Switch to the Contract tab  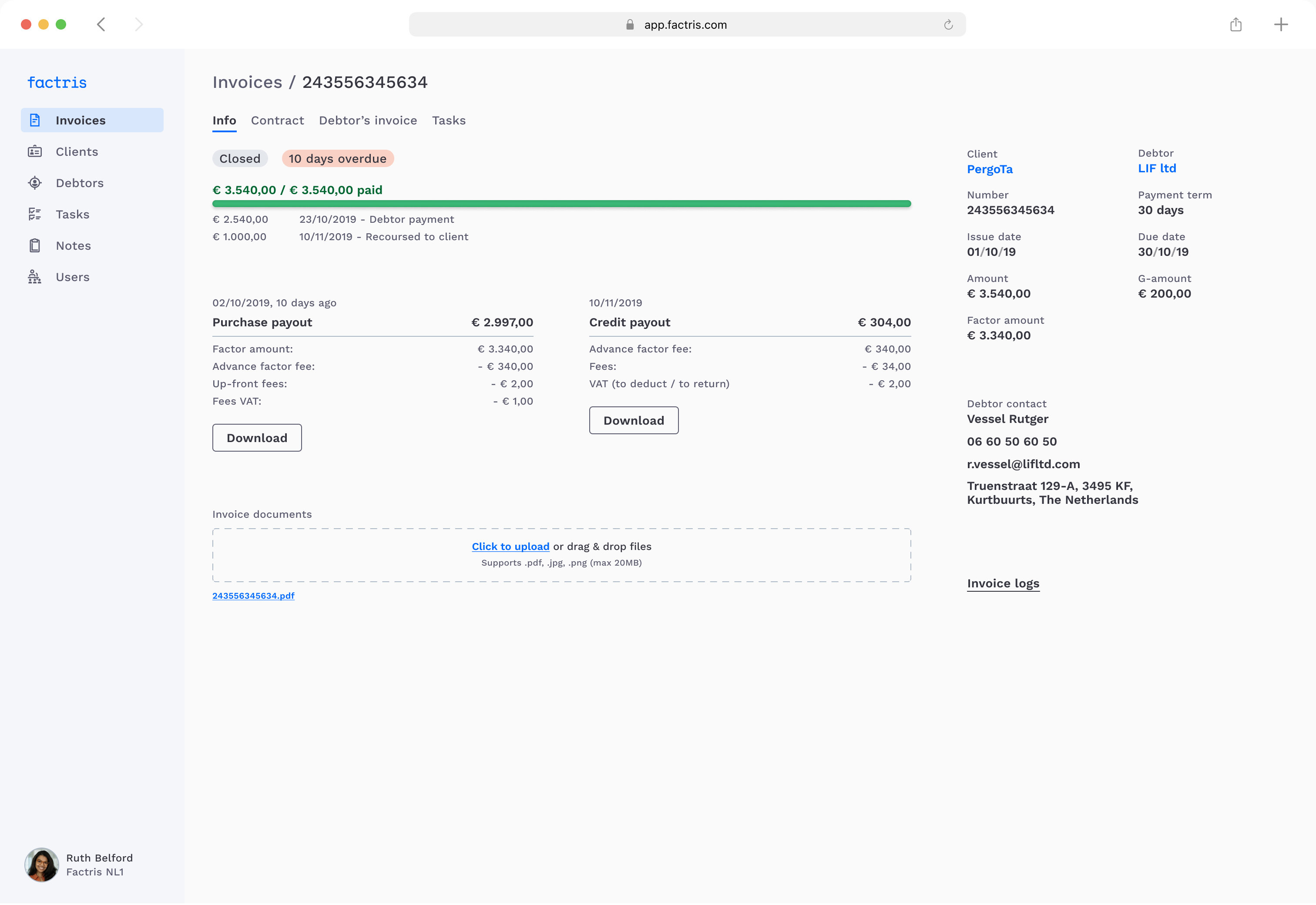click(x=277, y=120)
